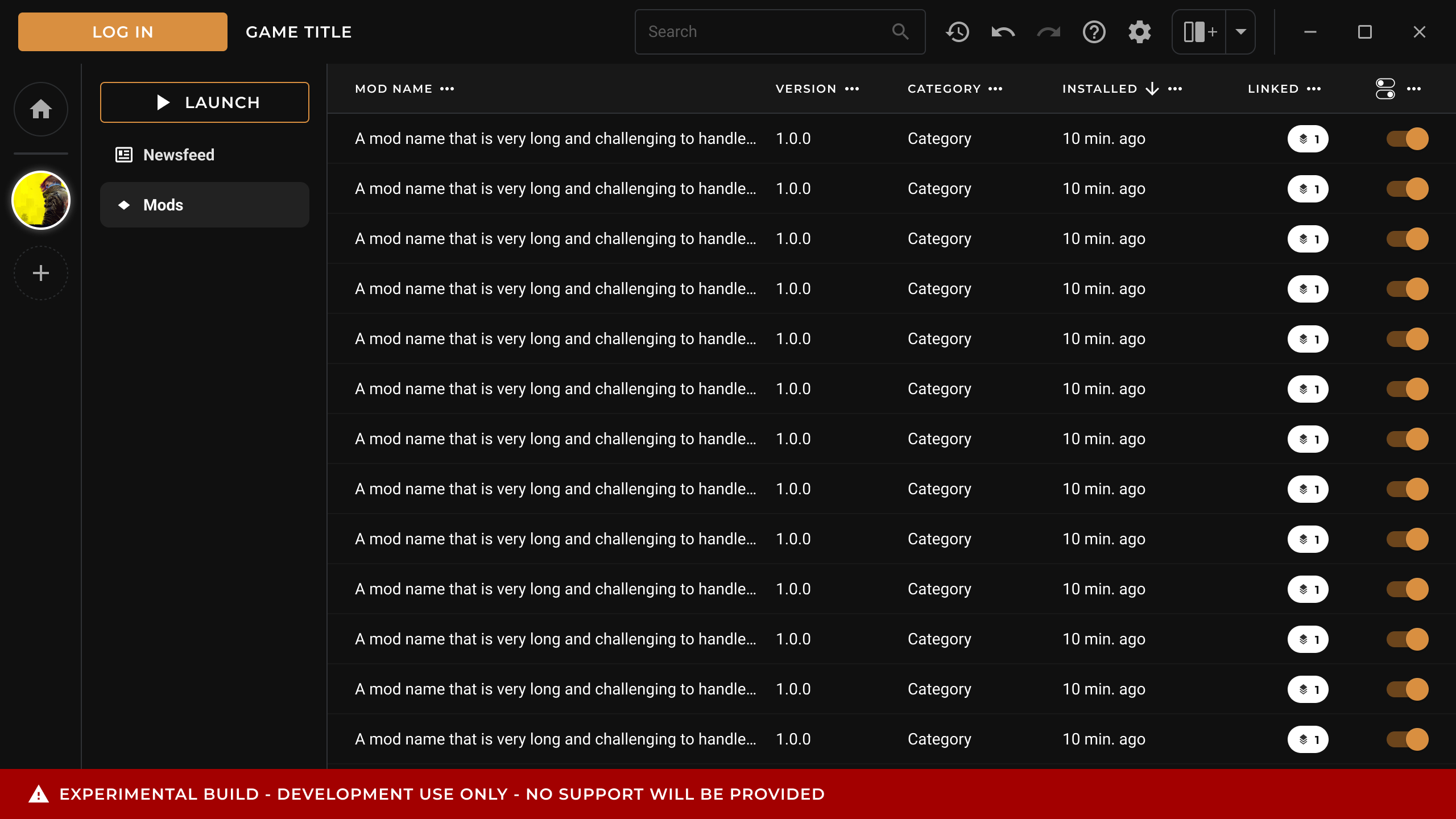Undo the last action with the undo arrow
This screenshot has width=1456, height=819.
1002,32
